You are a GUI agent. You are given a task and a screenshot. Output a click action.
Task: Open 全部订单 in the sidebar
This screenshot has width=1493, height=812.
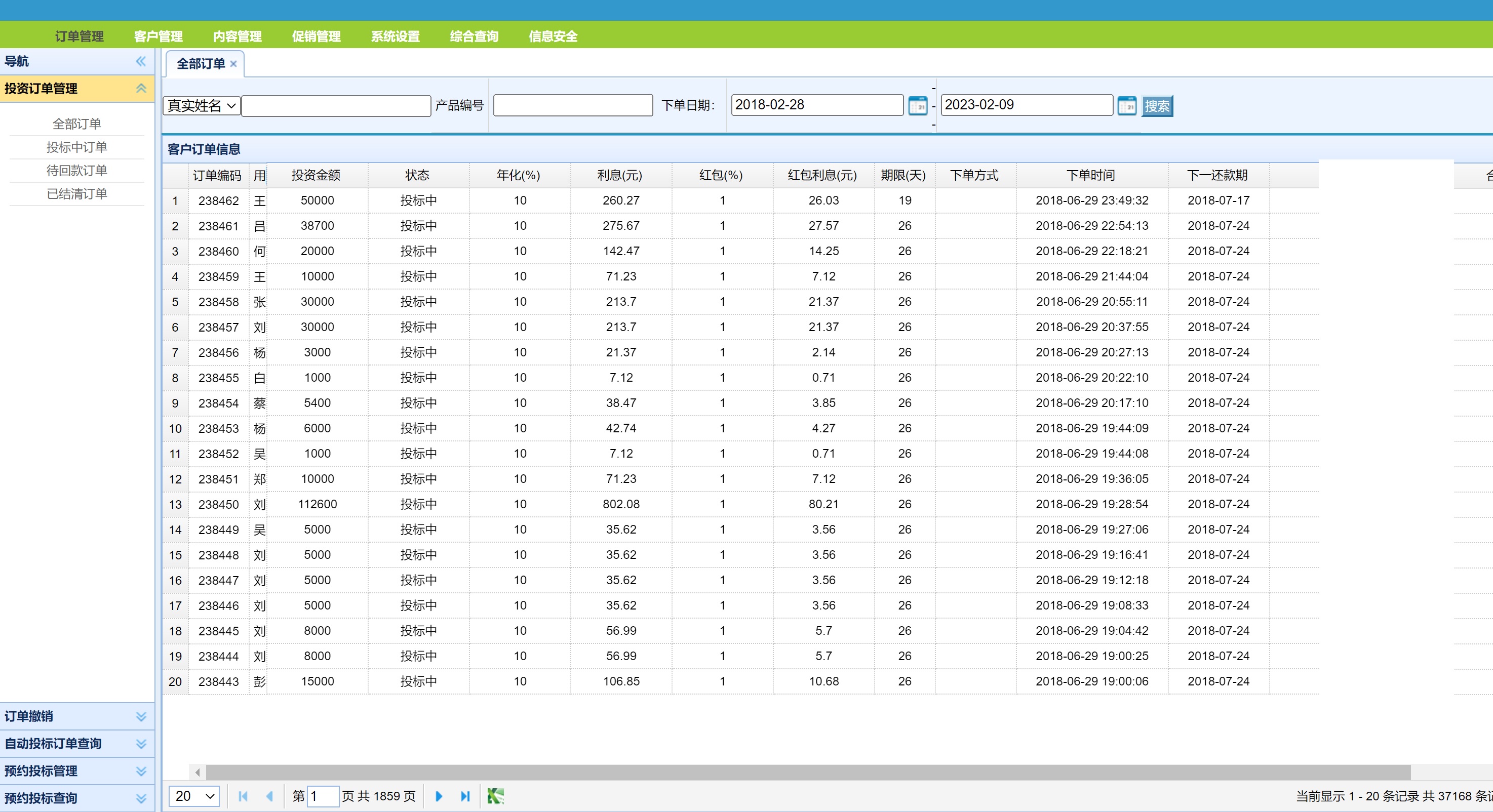tap(76, 124)
